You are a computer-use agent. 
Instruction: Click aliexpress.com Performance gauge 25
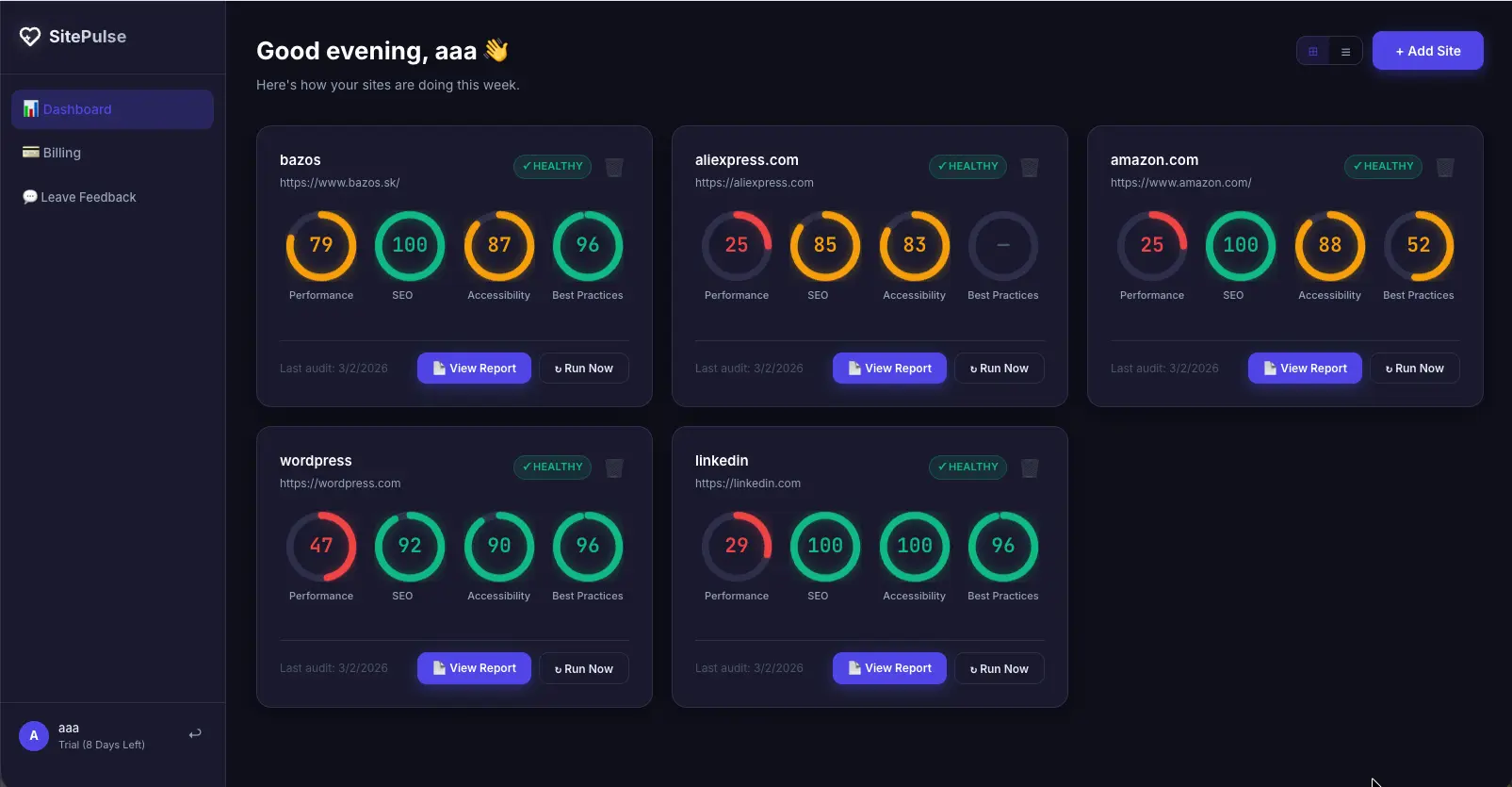point(737,245)
